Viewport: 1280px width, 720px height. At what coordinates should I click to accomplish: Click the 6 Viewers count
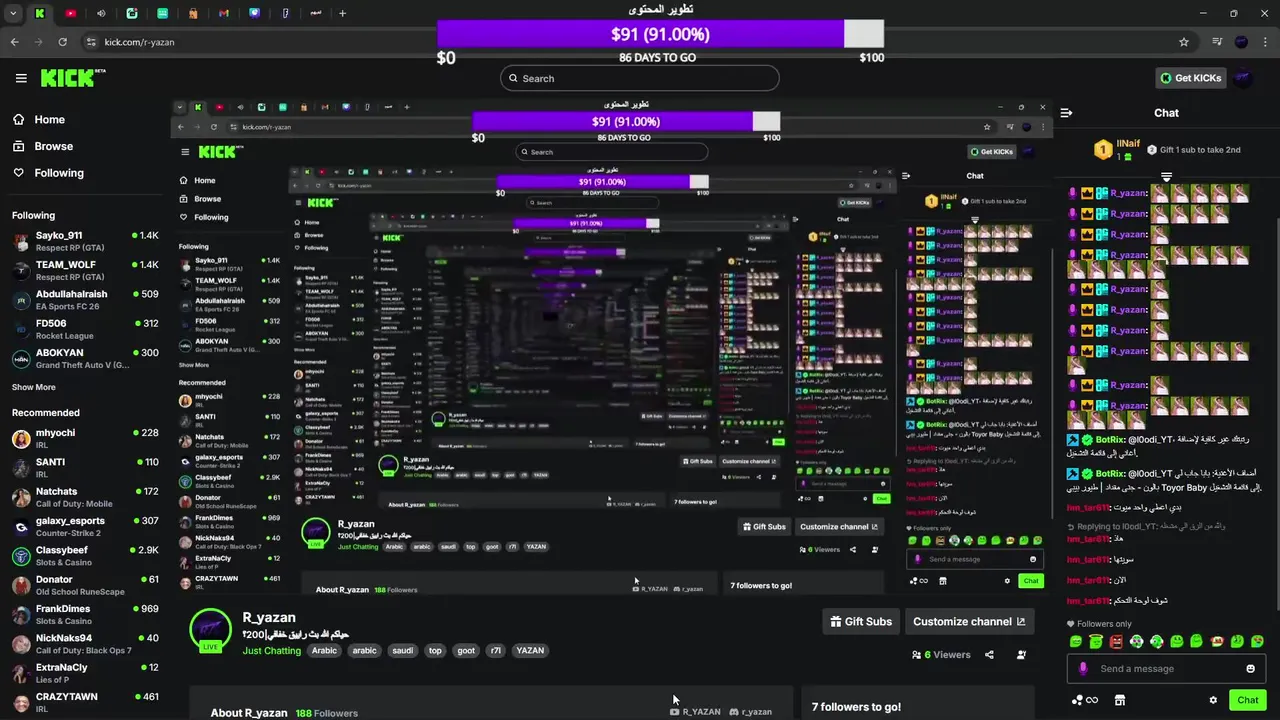coord(941,655)
